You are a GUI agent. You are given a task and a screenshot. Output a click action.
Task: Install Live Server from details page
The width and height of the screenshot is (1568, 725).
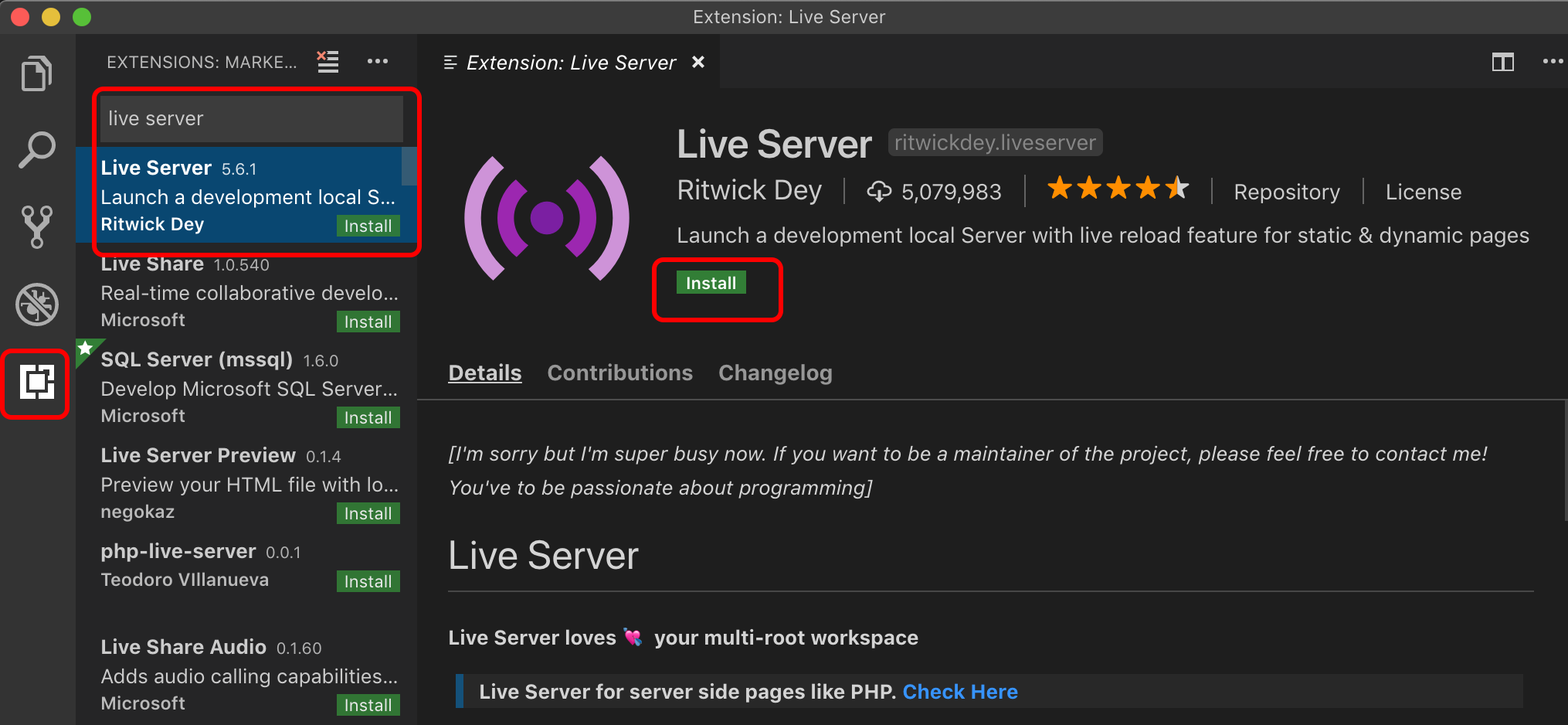(x=711, y=283)
